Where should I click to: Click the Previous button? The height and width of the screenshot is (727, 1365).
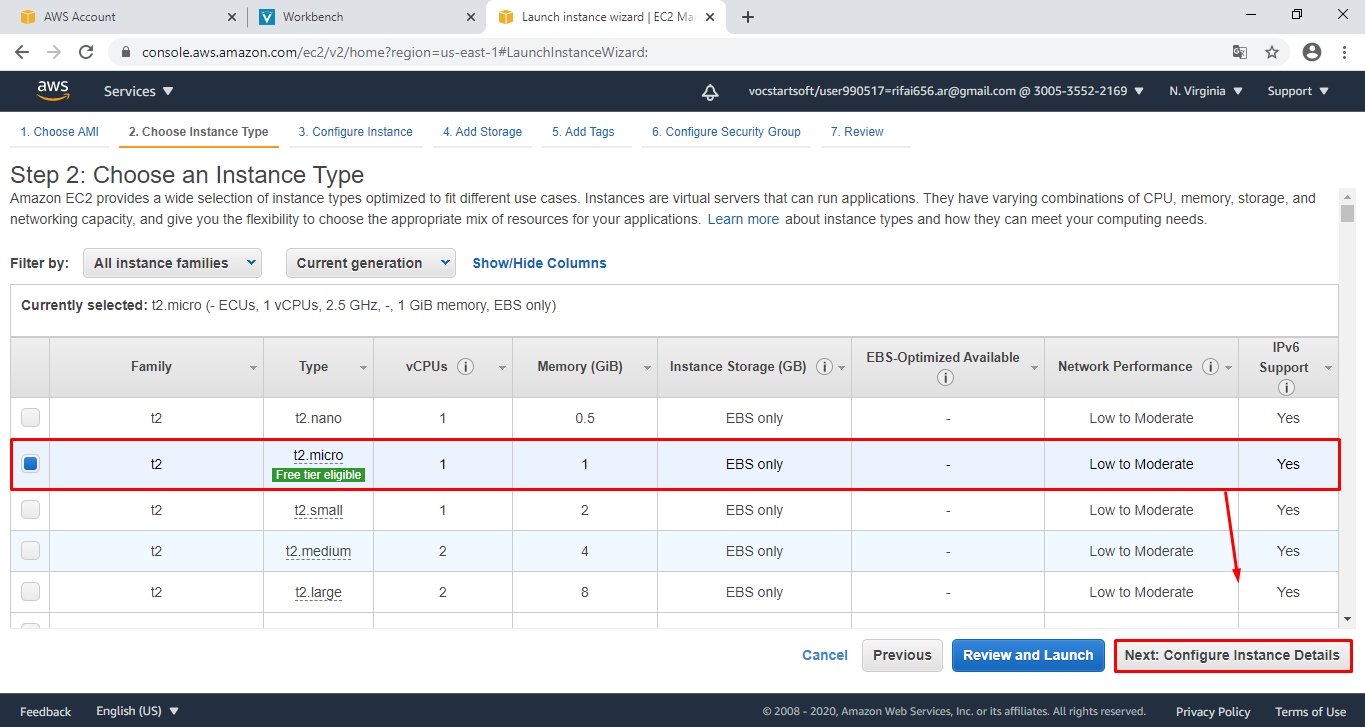pyautogui.click(x=902, y=656)
